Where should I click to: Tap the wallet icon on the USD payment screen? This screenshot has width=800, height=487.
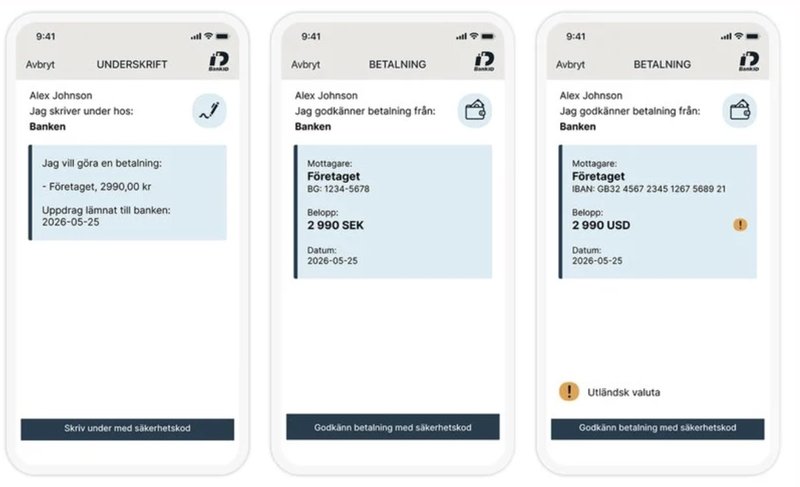click(740, 110)
